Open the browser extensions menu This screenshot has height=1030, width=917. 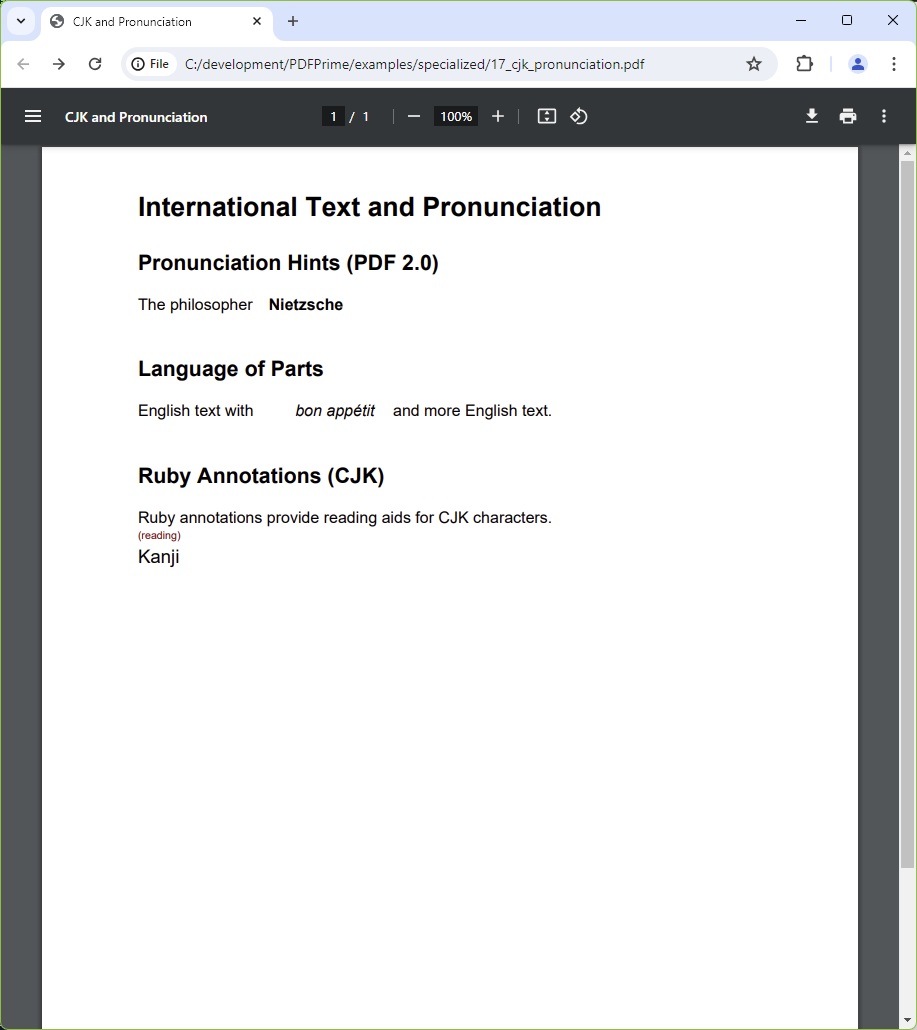804,63
